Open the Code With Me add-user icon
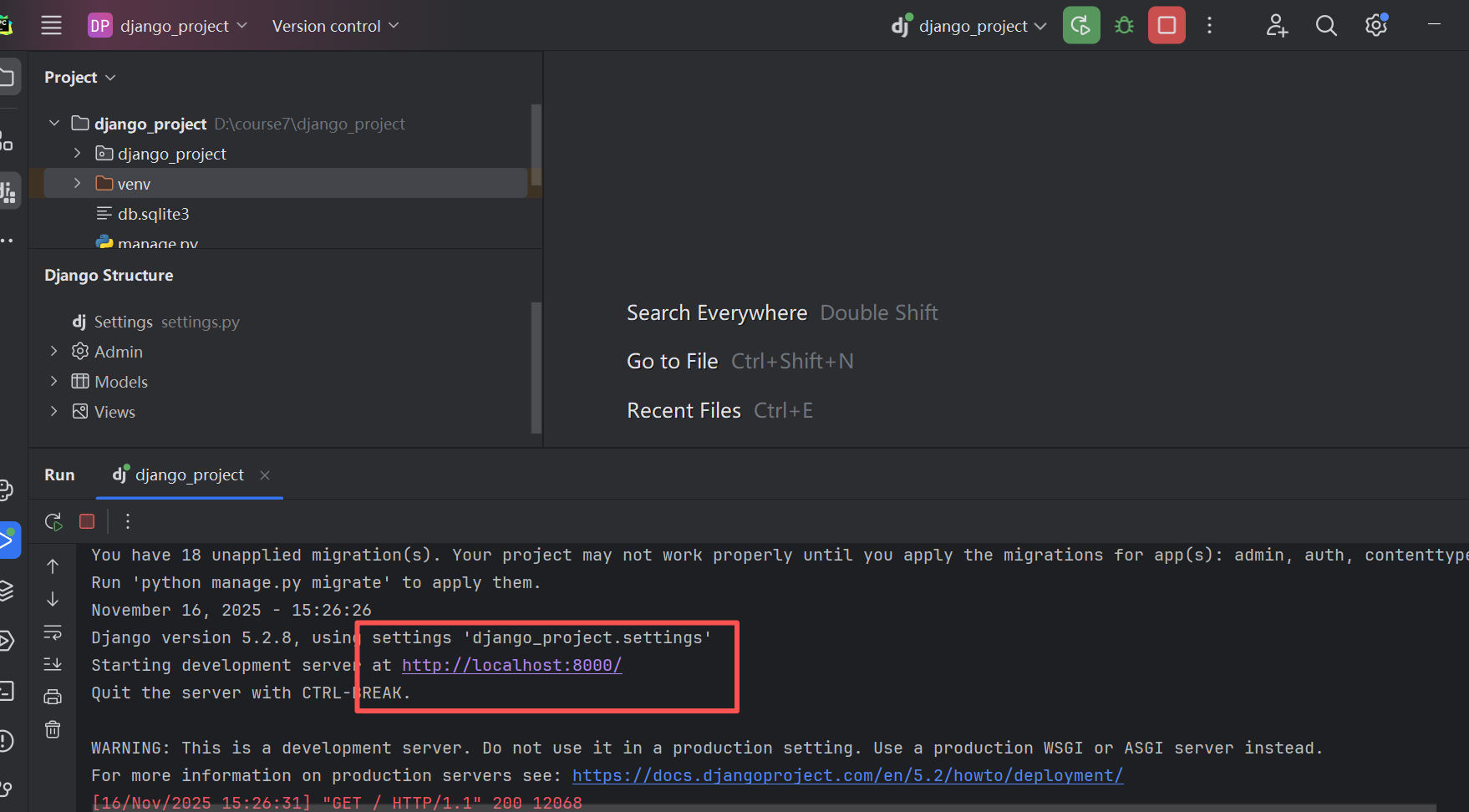 click(1276, 25)
